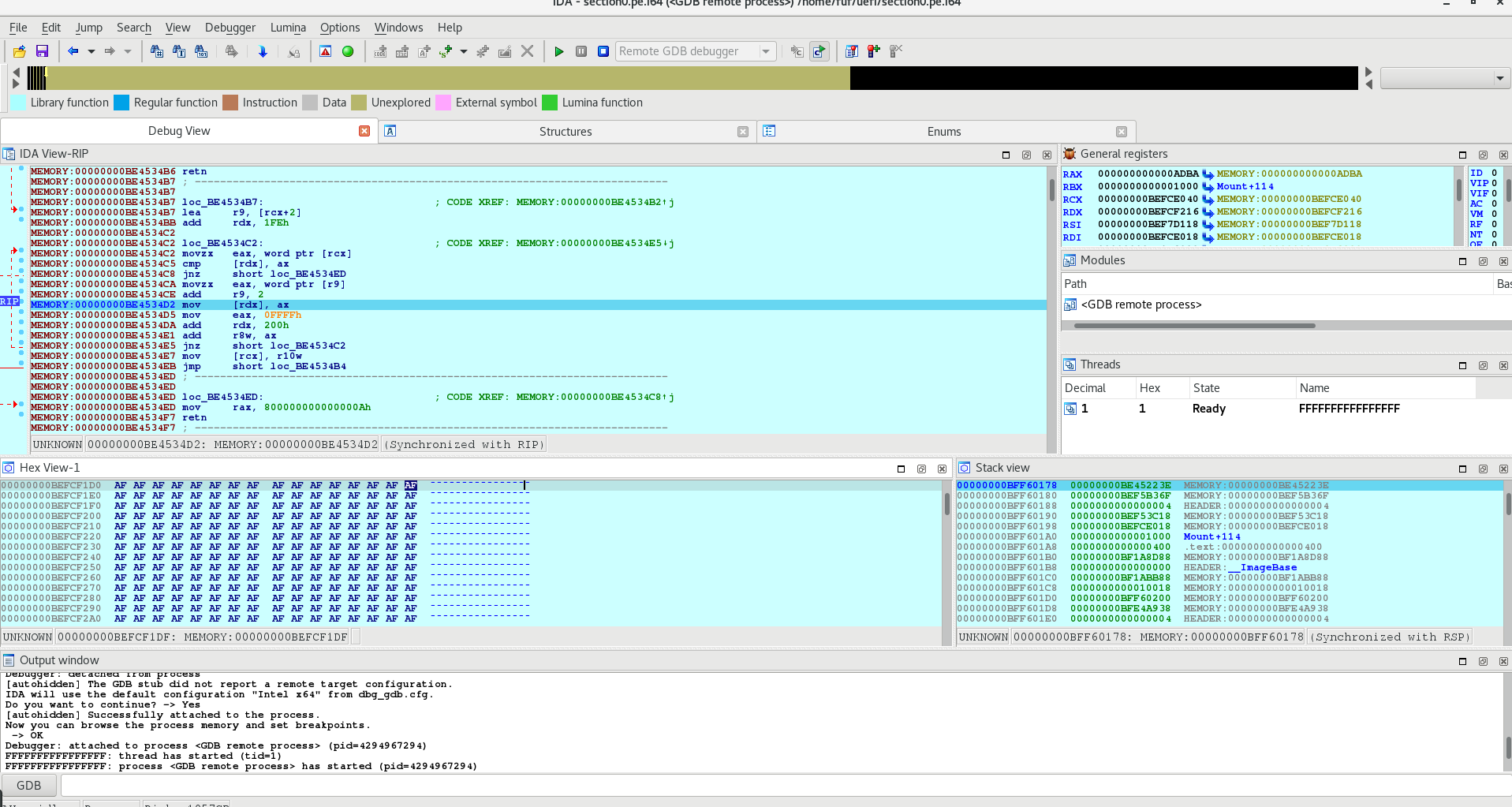Expand the back navigation history arrow
The image size is (1512, 807).
tap(91, 51)
